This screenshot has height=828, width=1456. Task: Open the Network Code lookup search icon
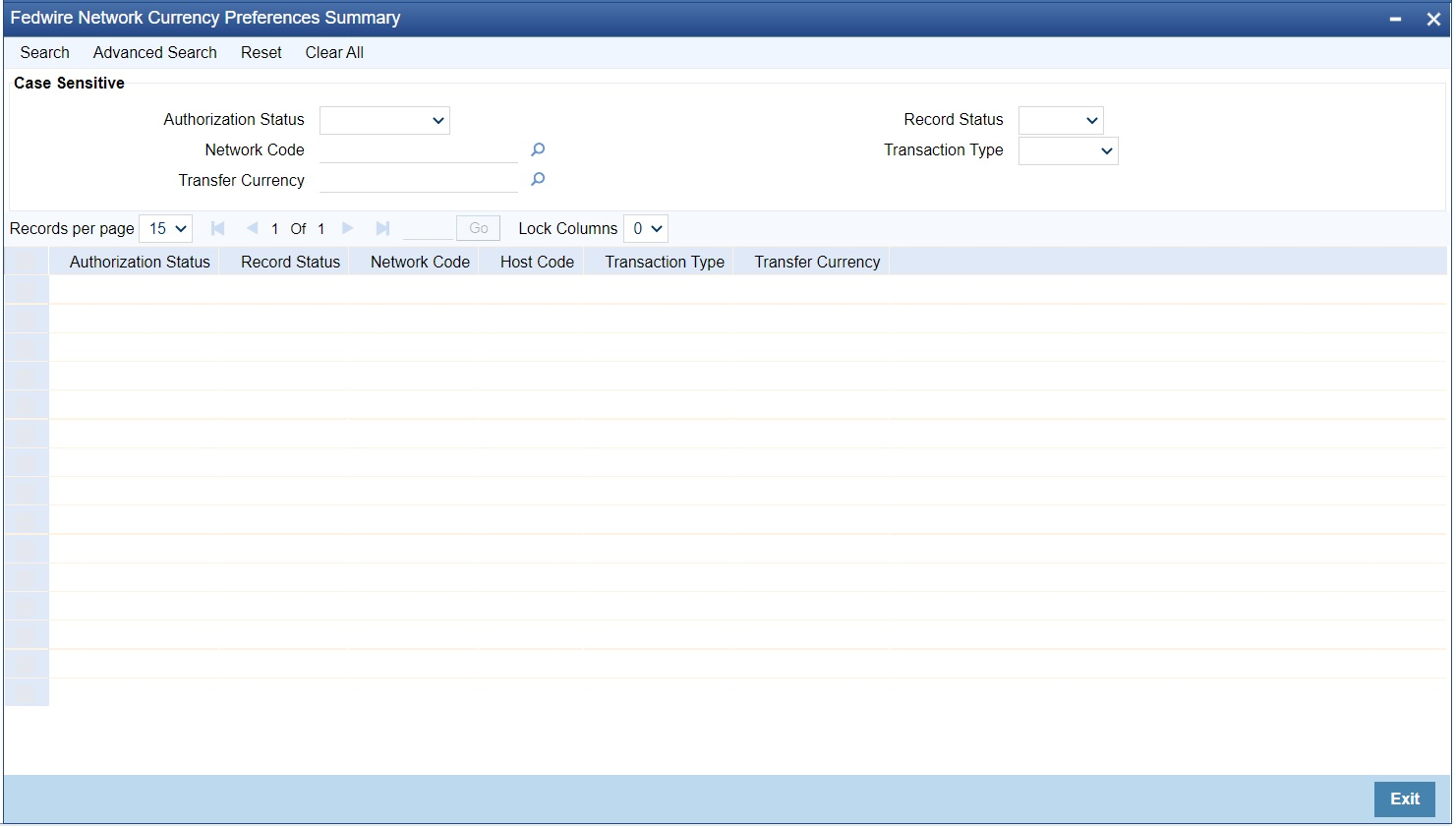(x=538, y=149)
